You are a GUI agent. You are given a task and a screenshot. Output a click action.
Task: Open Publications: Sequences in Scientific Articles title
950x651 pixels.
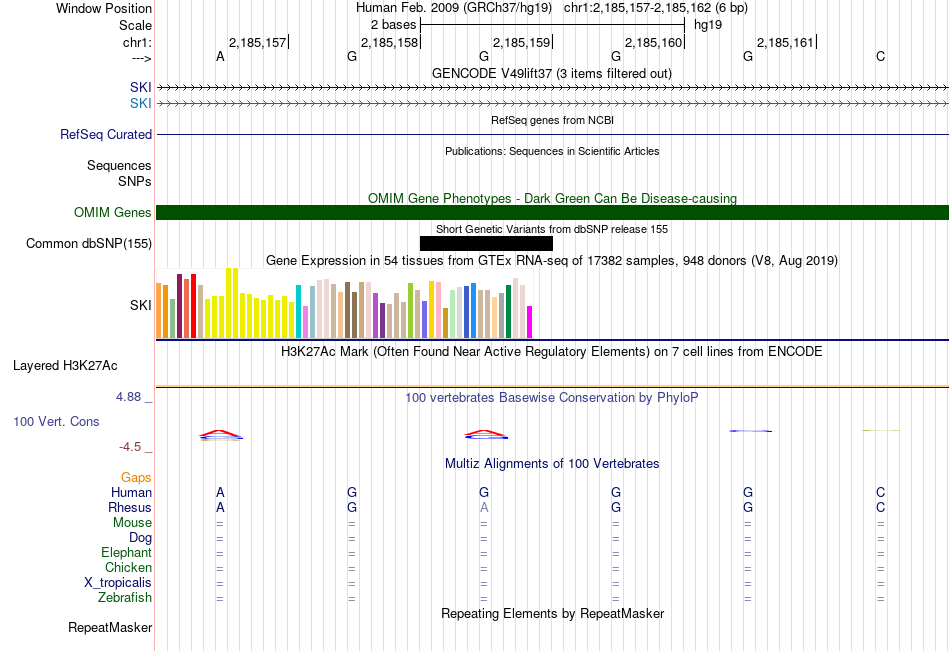pyautogui.click(x=552, y=151)
